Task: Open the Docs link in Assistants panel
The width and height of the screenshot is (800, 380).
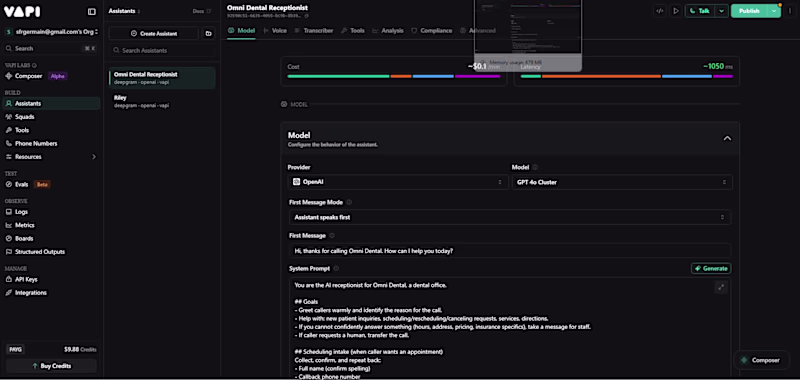Action: 202,11
